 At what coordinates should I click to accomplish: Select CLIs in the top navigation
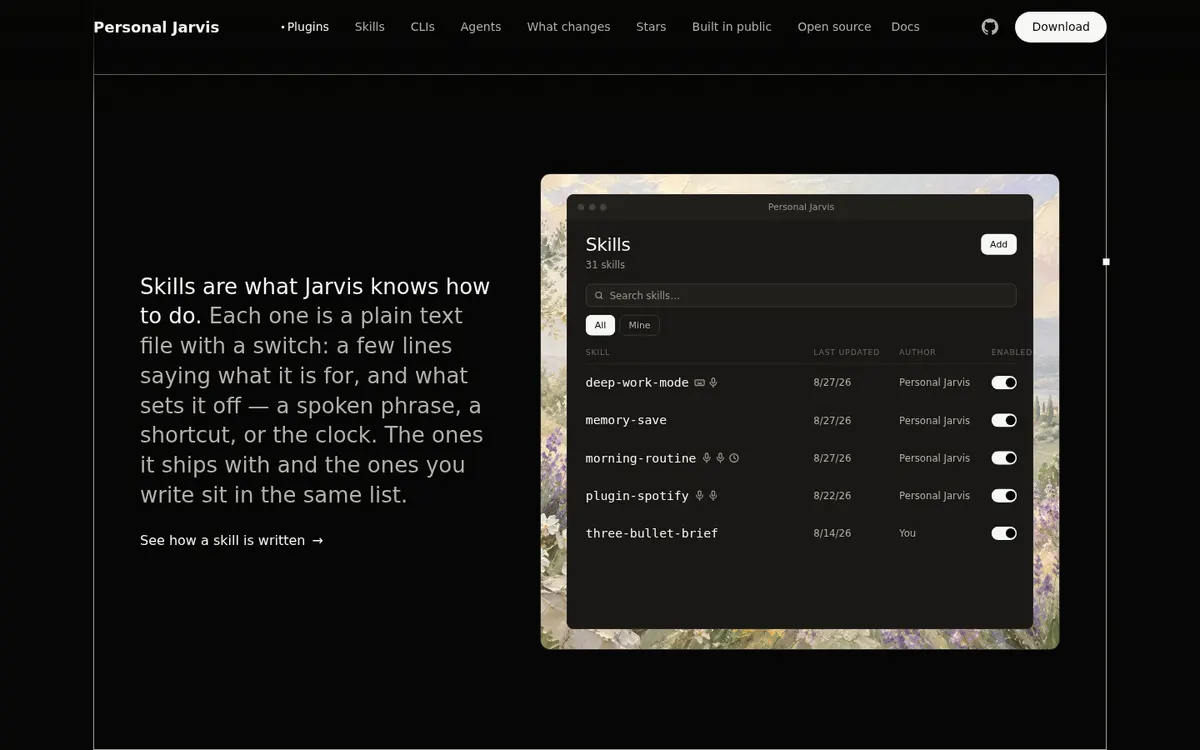tap(423, 27)
